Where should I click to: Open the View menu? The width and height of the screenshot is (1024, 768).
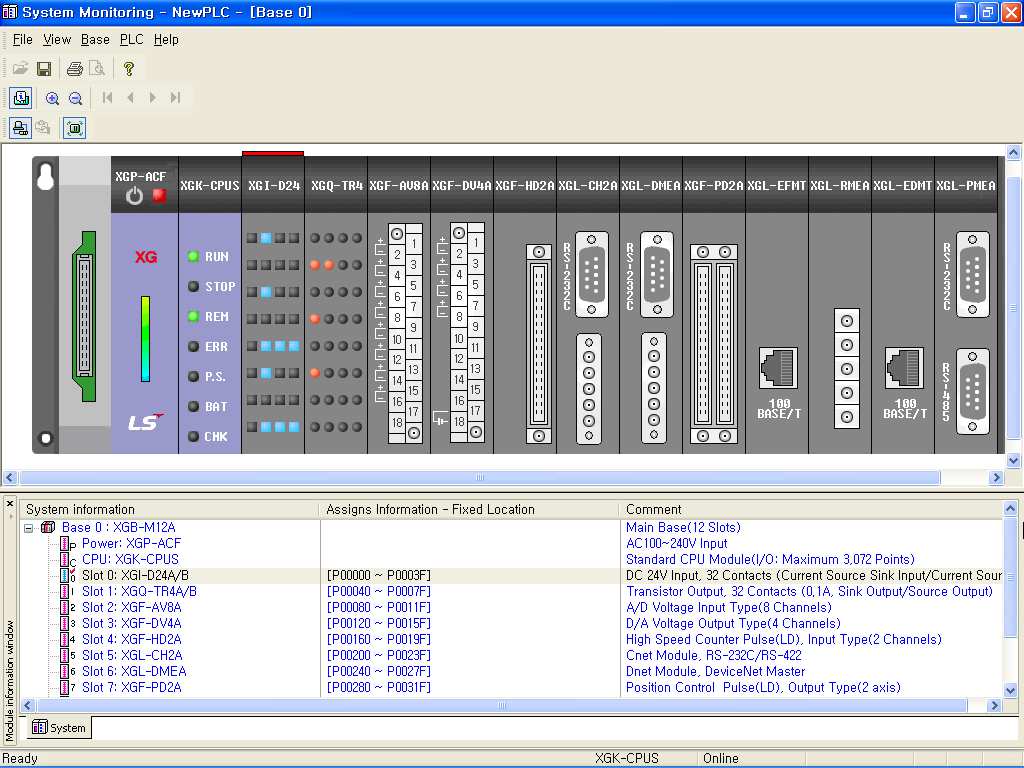point(57,39)
